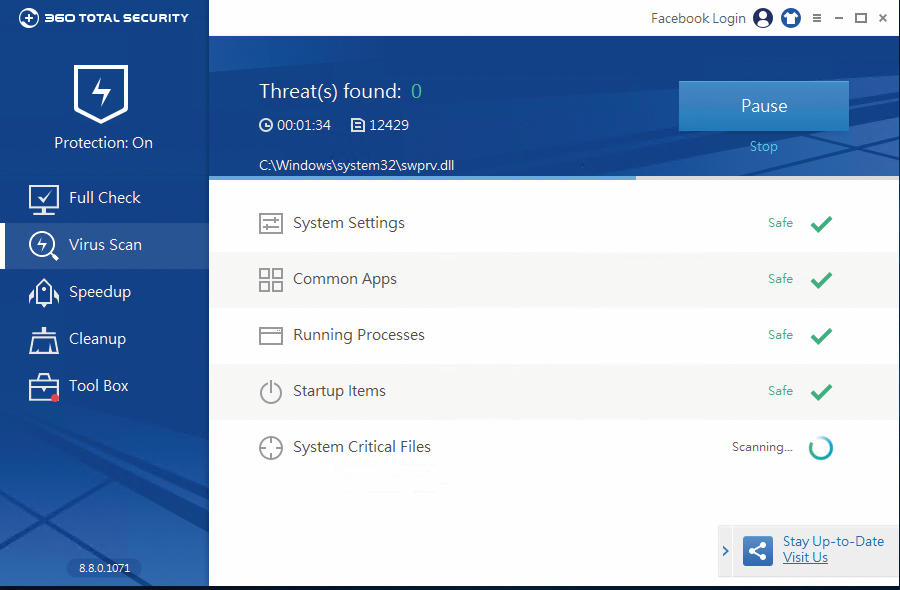The width and height of the screenshot is (900, 590).
Task: Open the Tool Box section
Action: [x=104, y=386]
